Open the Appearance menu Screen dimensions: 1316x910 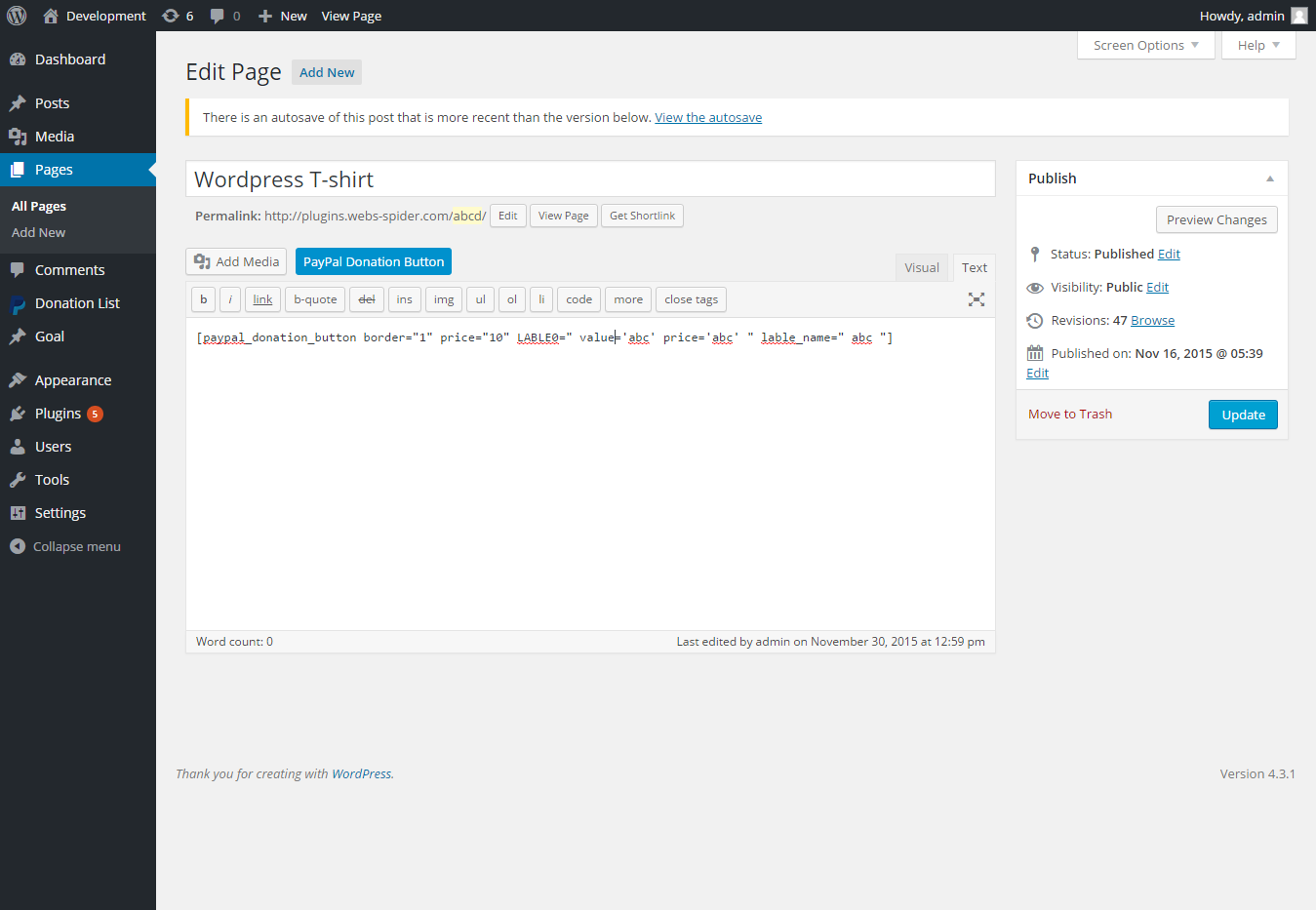[x=78, y=380]
